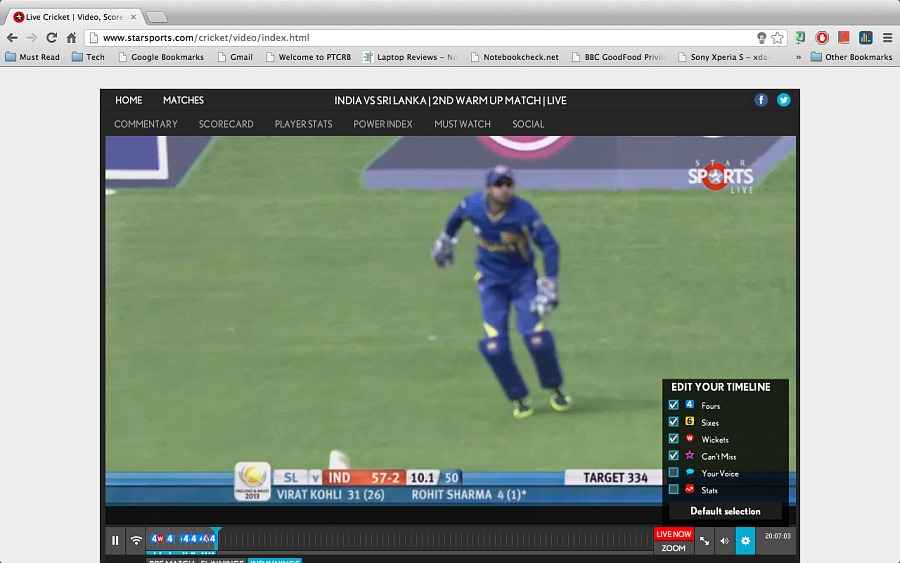Switch to the SCORECARD tab

tap(226, 124)
